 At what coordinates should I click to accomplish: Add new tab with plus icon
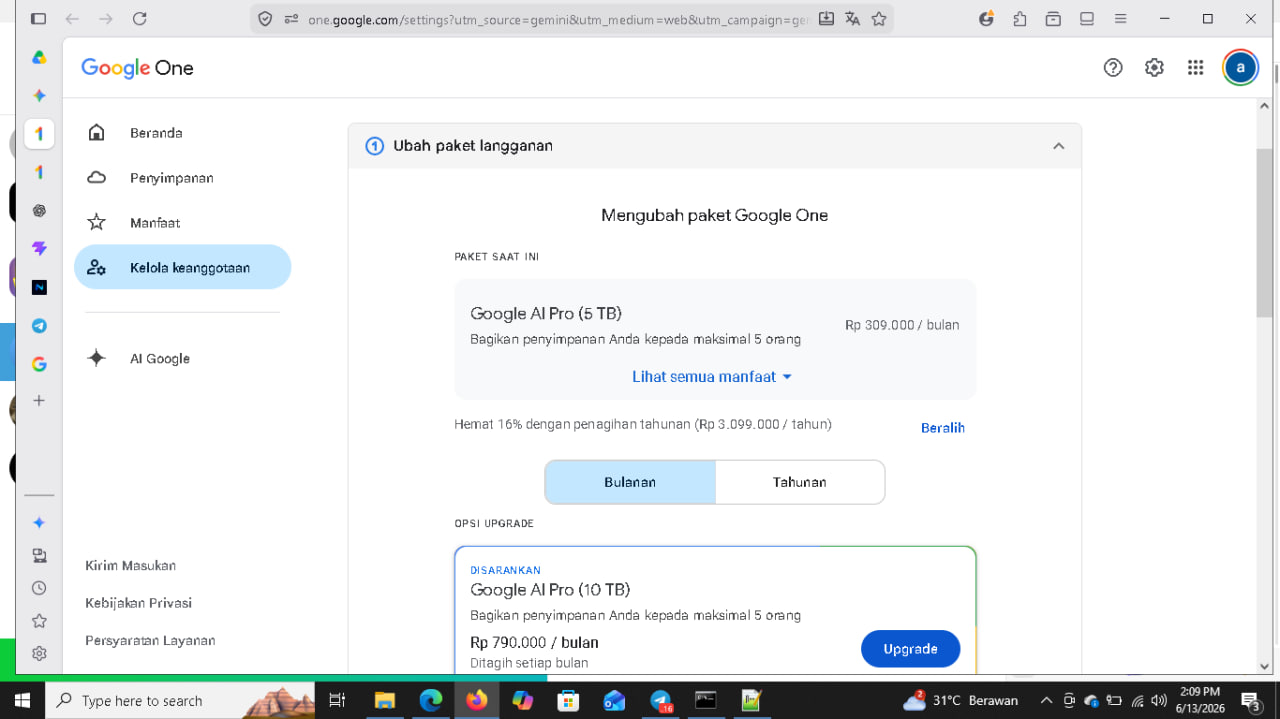[x=39, y=401]
